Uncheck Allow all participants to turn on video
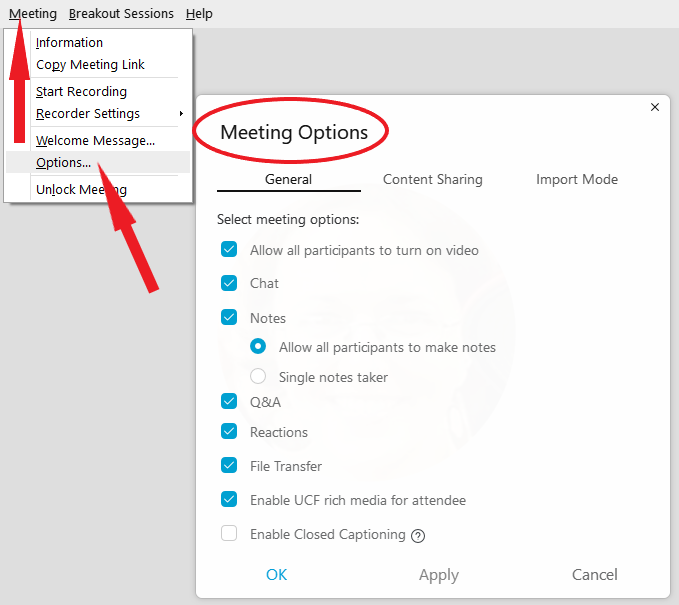Viewport: 679px width, 605px height. coord(229,249)
